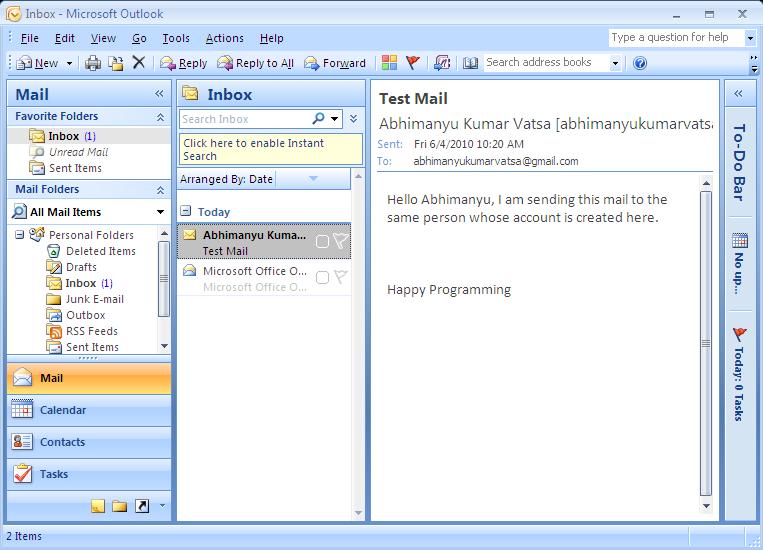The width and height of the screenshot is (763, 550).
Task: Click the Print toolbar icon
Action: [93, 63]
